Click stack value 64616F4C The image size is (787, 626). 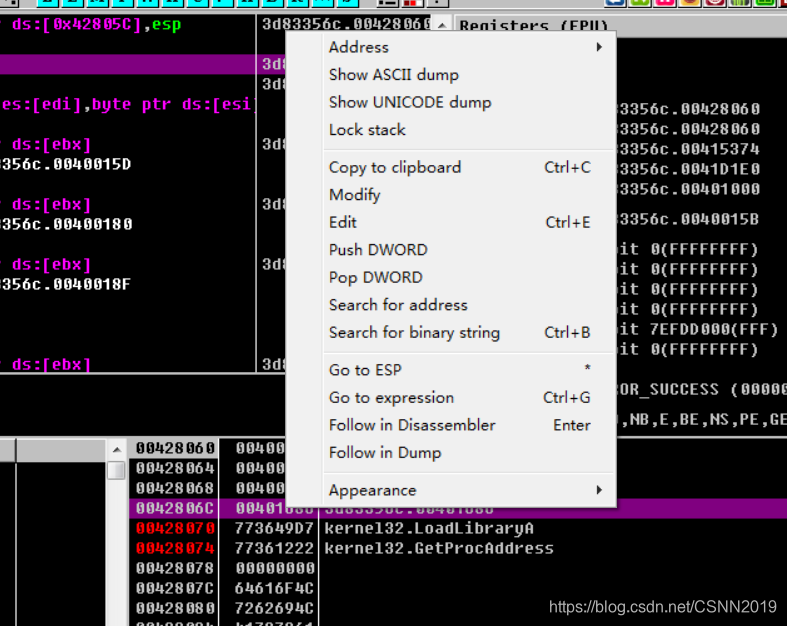pyautogui.click(x=274, y=588)
